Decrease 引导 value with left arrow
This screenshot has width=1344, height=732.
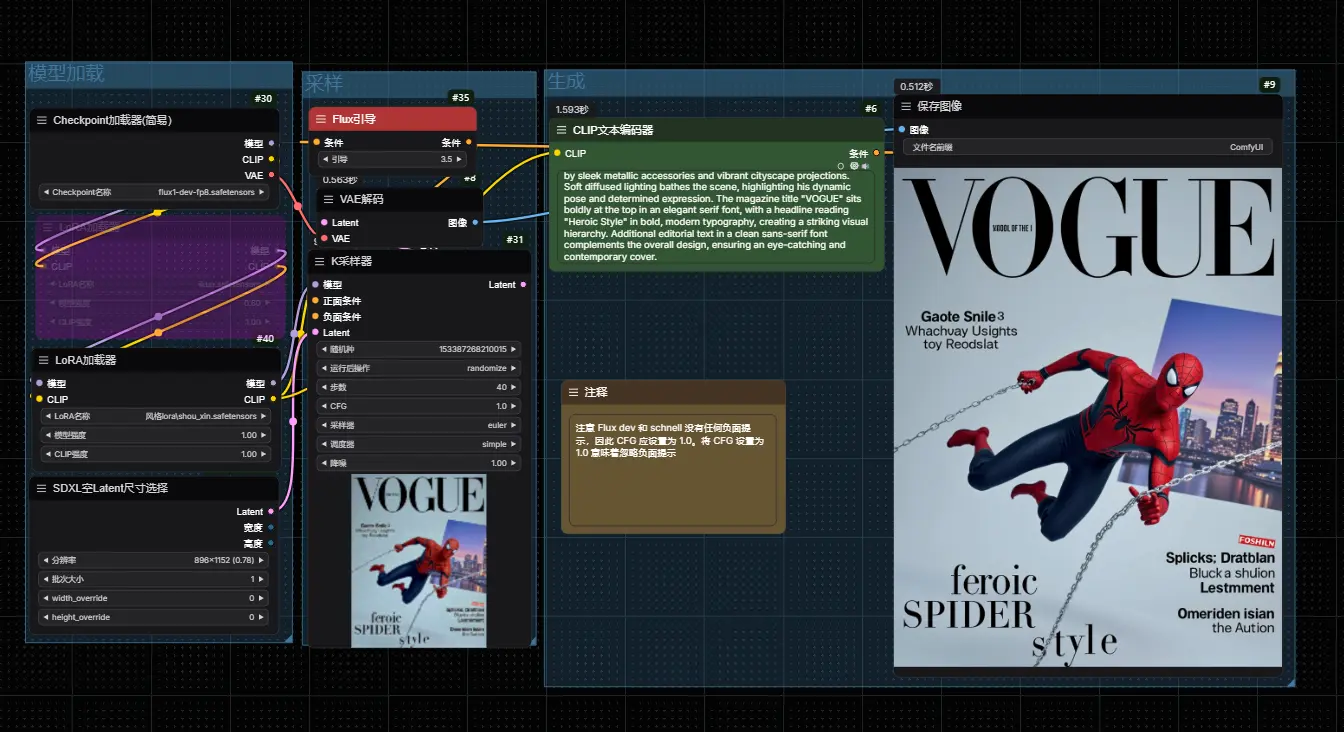tap(324, 159)
